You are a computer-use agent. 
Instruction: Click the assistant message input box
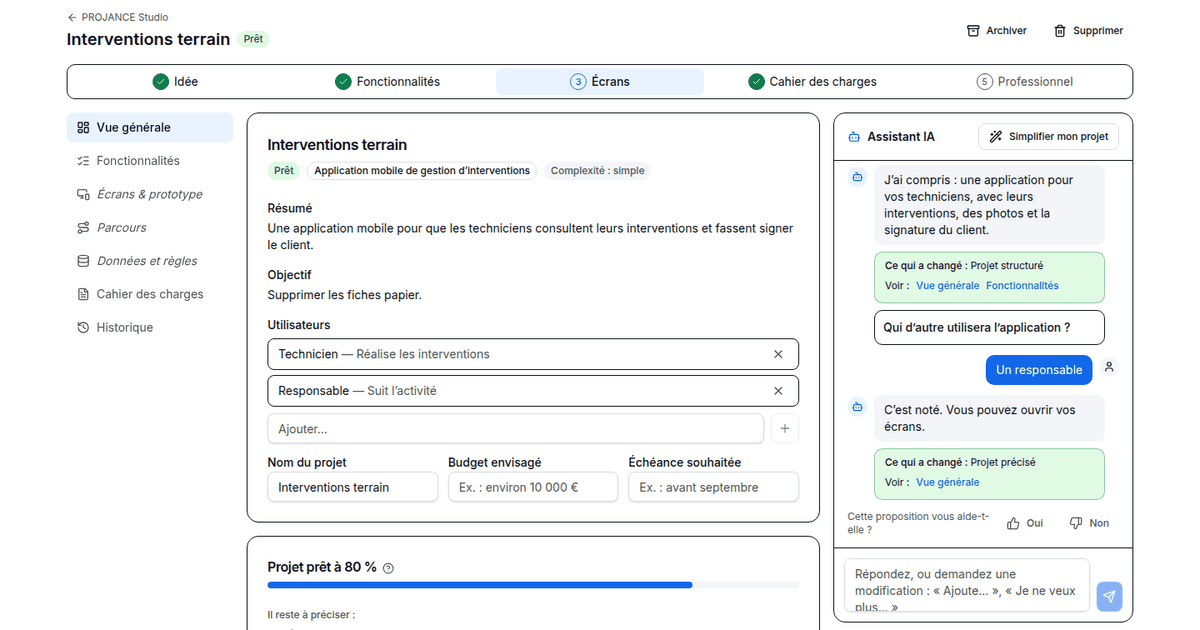tap(967, 585)
